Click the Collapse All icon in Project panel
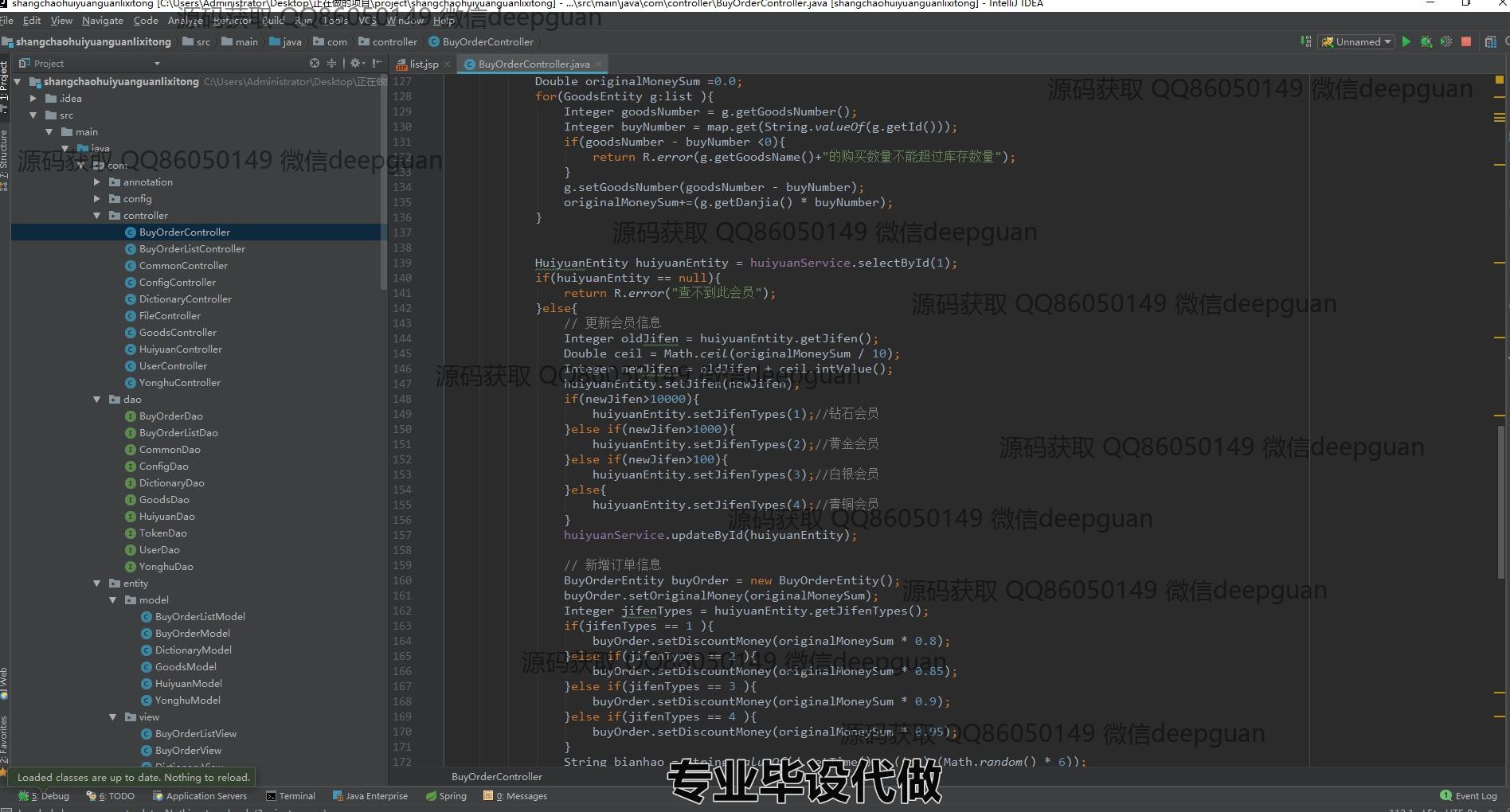The width and height of the screenshot is (1510, 812). coord(331,63)
